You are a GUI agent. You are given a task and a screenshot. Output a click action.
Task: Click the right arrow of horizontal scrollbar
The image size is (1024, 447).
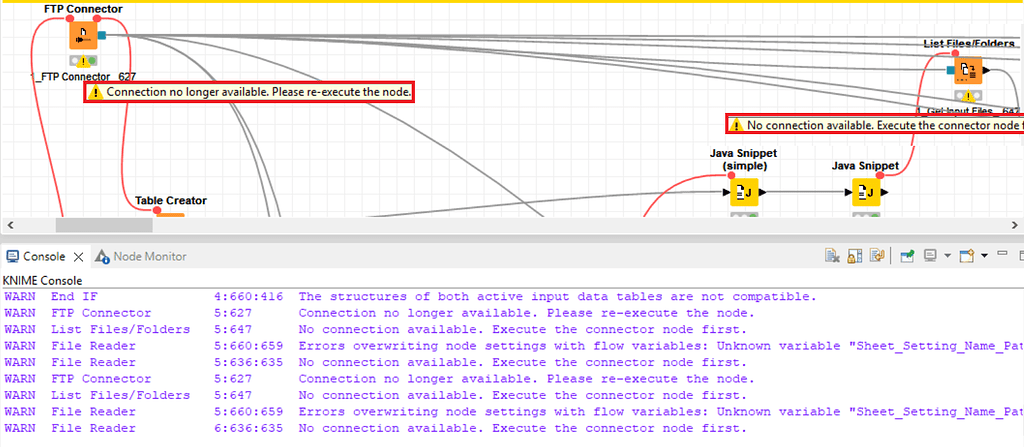click(x=1013, y=225)
